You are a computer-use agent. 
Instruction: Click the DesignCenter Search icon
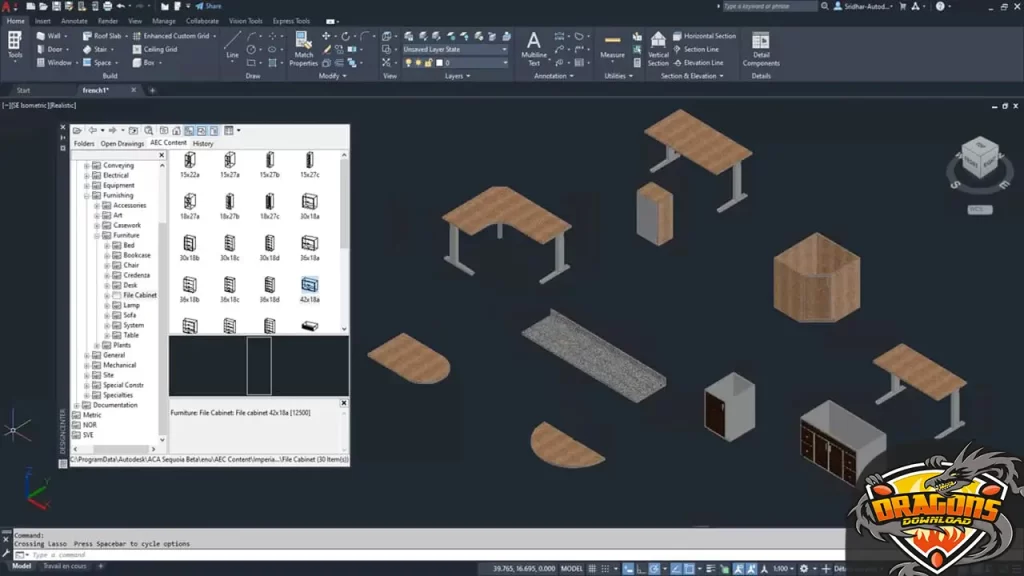point(148,131)
